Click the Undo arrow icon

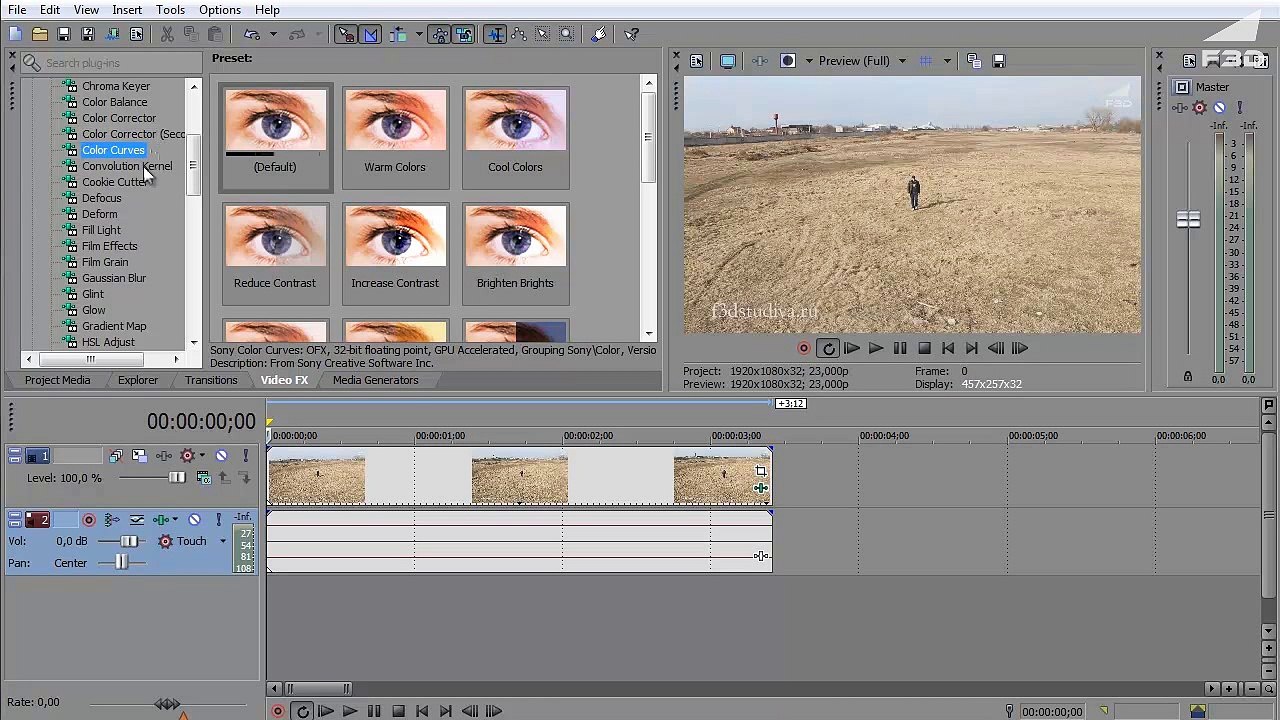[x=252, y=34]
